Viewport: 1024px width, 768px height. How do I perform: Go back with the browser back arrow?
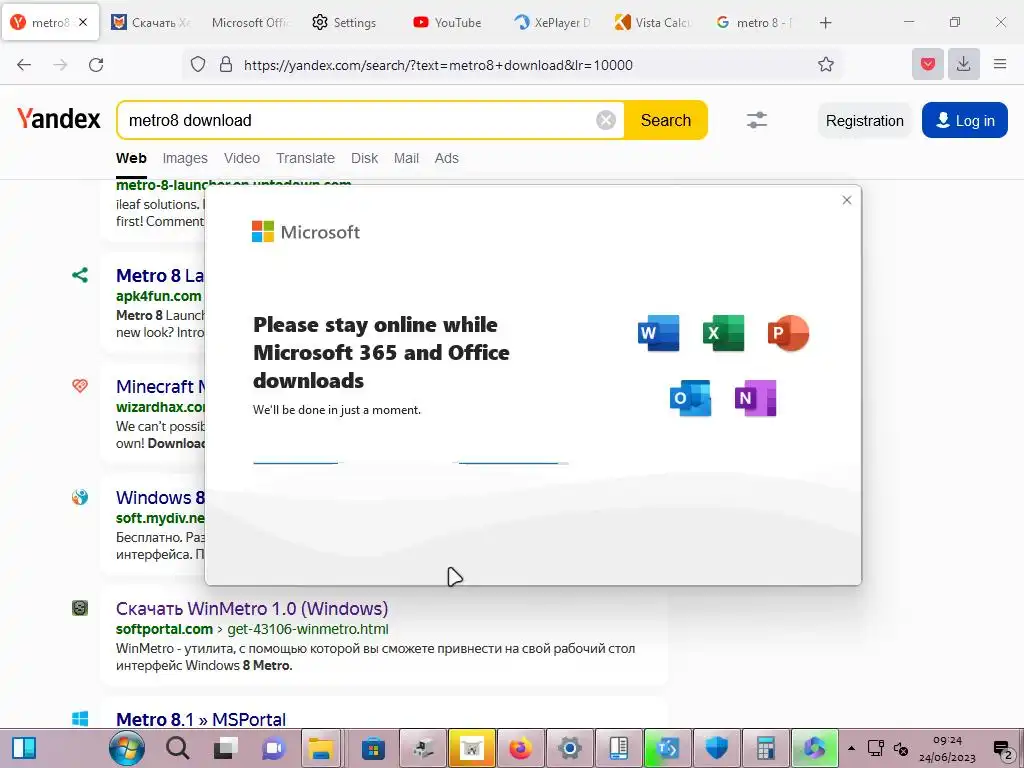(x=24, y=65)
